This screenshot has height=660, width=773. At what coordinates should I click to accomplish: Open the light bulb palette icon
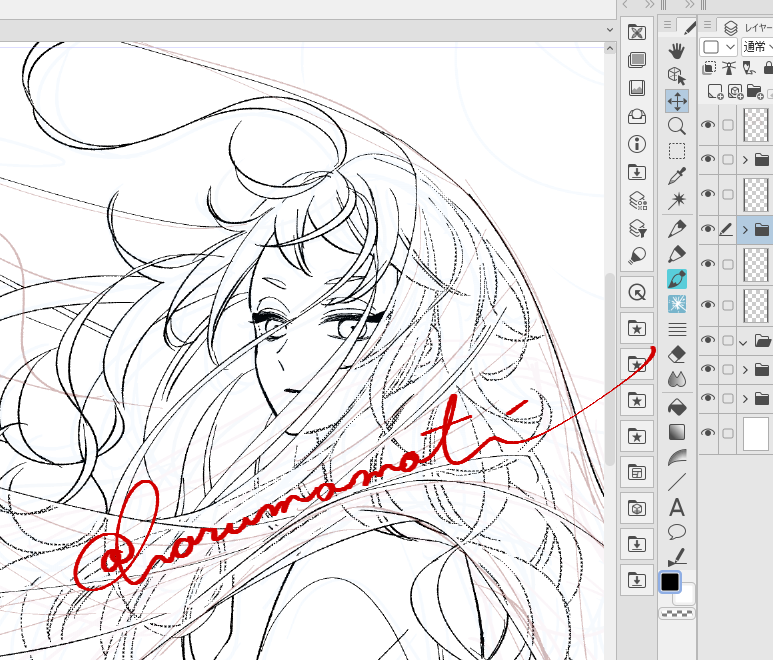click(x=637, y=256)
